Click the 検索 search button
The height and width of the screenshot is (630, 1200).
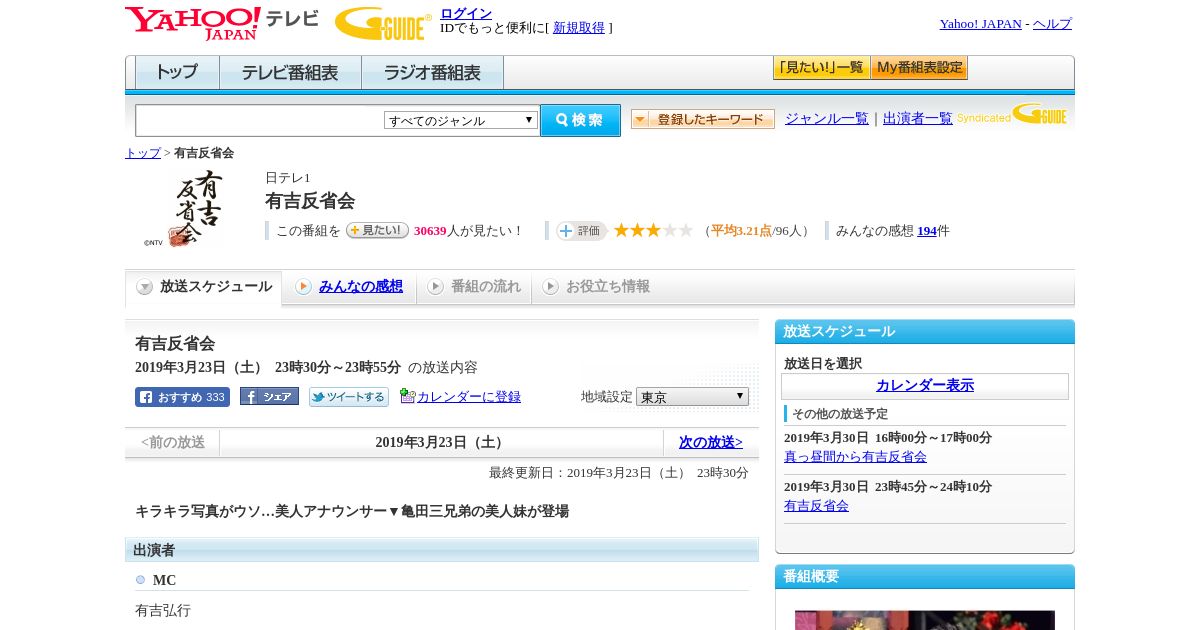(580, 120)
